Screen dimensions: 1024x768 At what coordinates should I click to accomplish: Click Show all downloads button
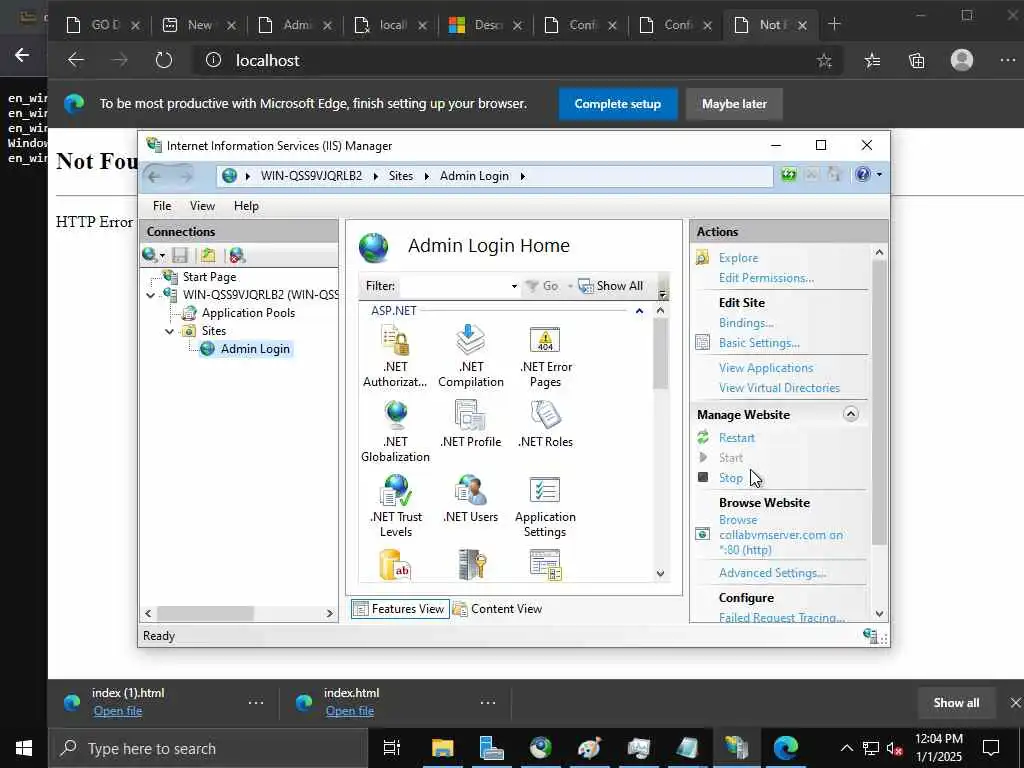tap(956, 703)
